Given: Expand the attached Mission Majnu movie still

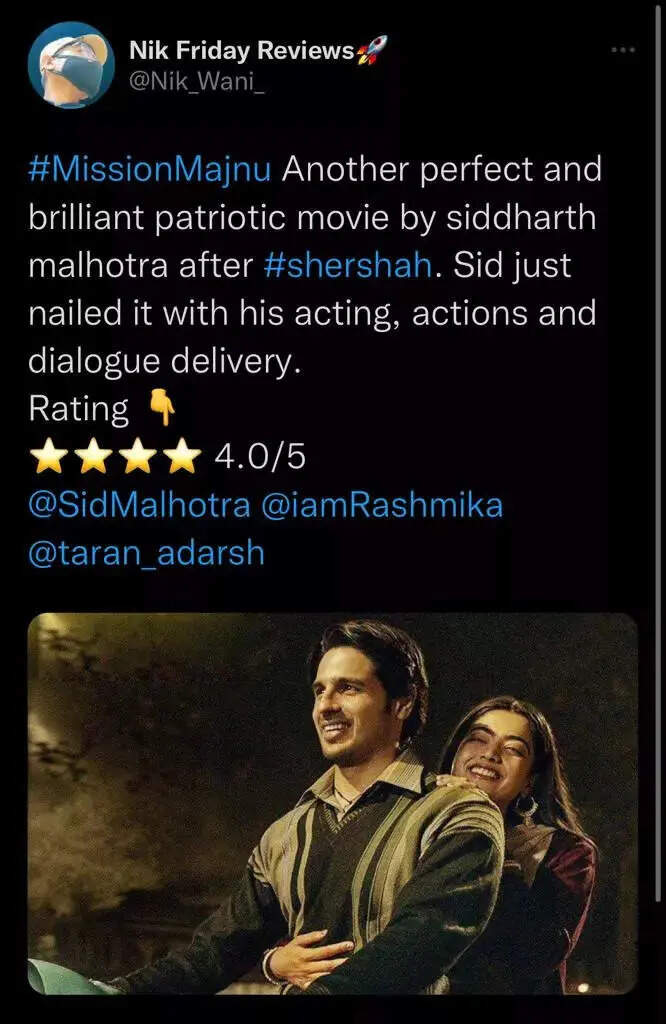Looking at the screenshot, I should [333, 803].
